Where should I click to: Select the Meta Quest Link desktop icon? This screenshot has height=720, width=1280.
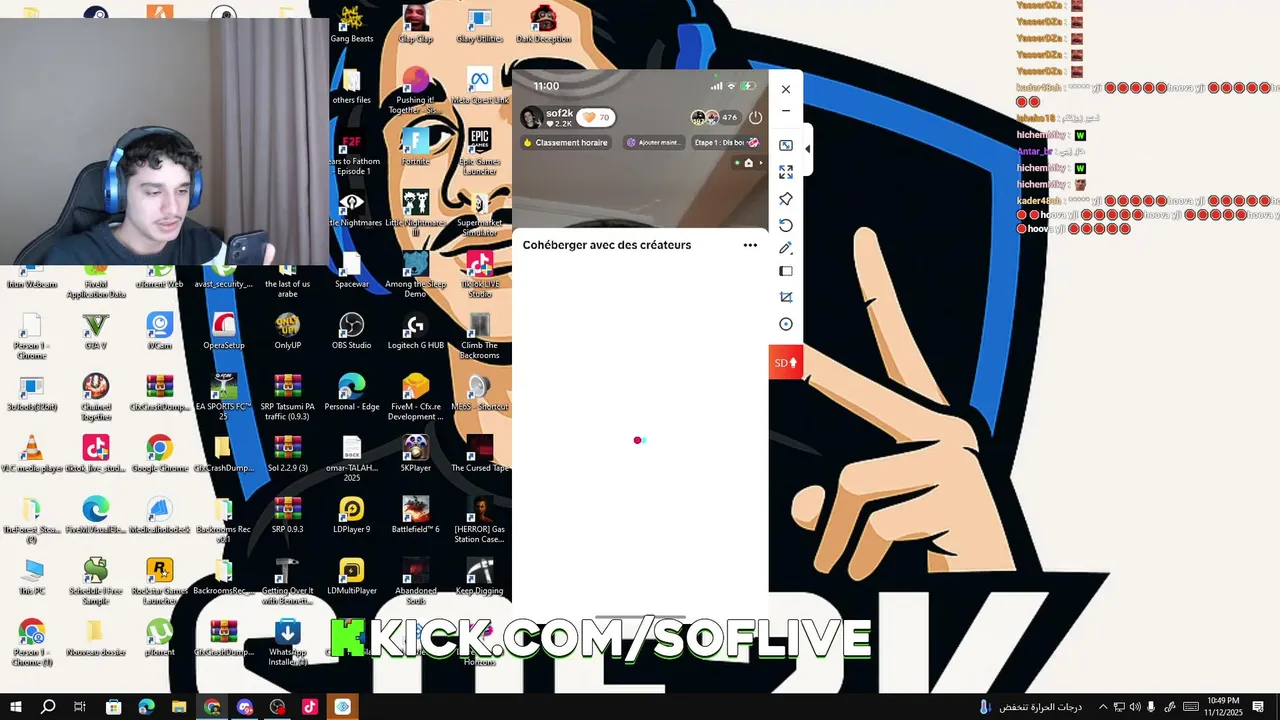479,84
